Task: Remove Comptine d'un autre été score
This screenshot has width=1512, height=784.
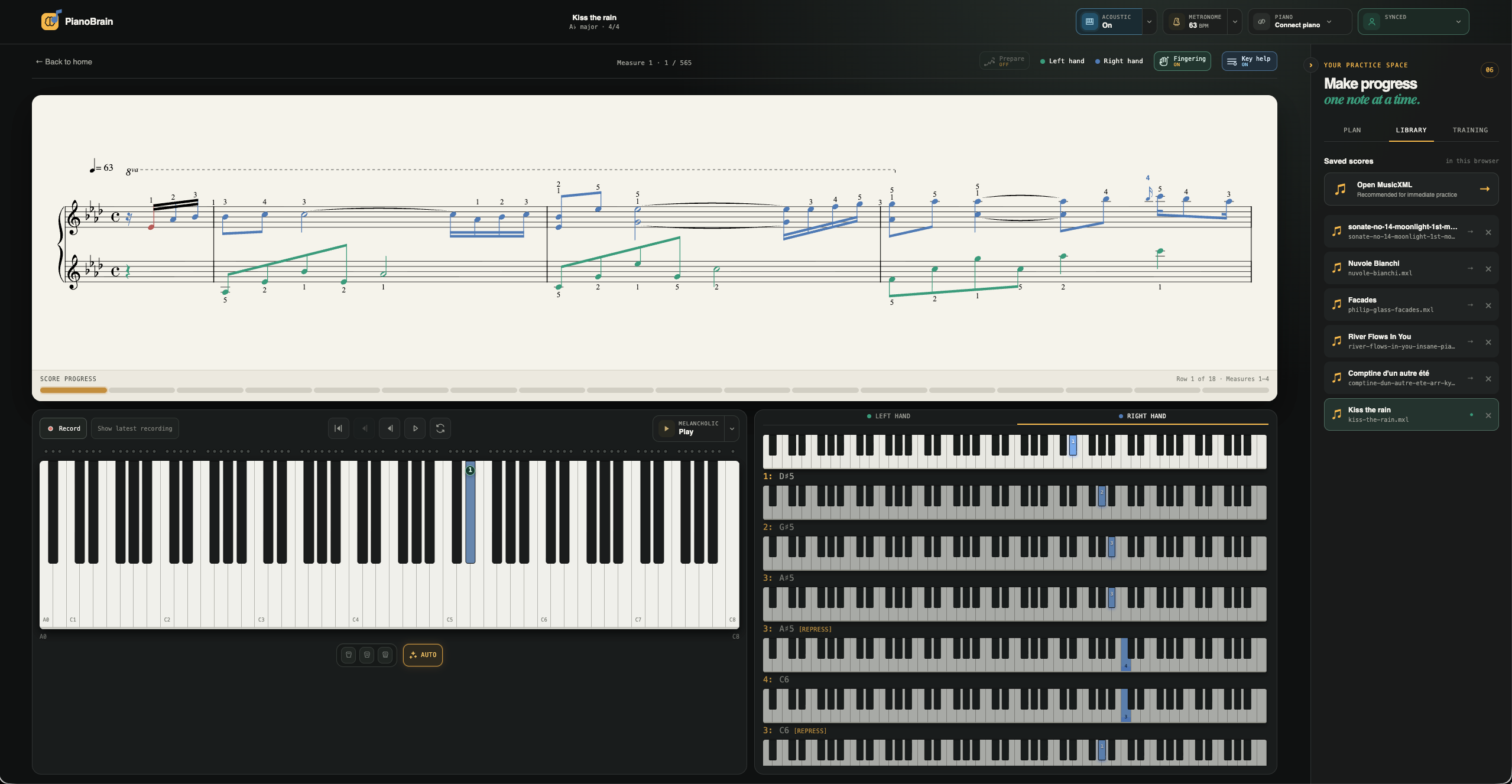Action: coord(1488,379)
